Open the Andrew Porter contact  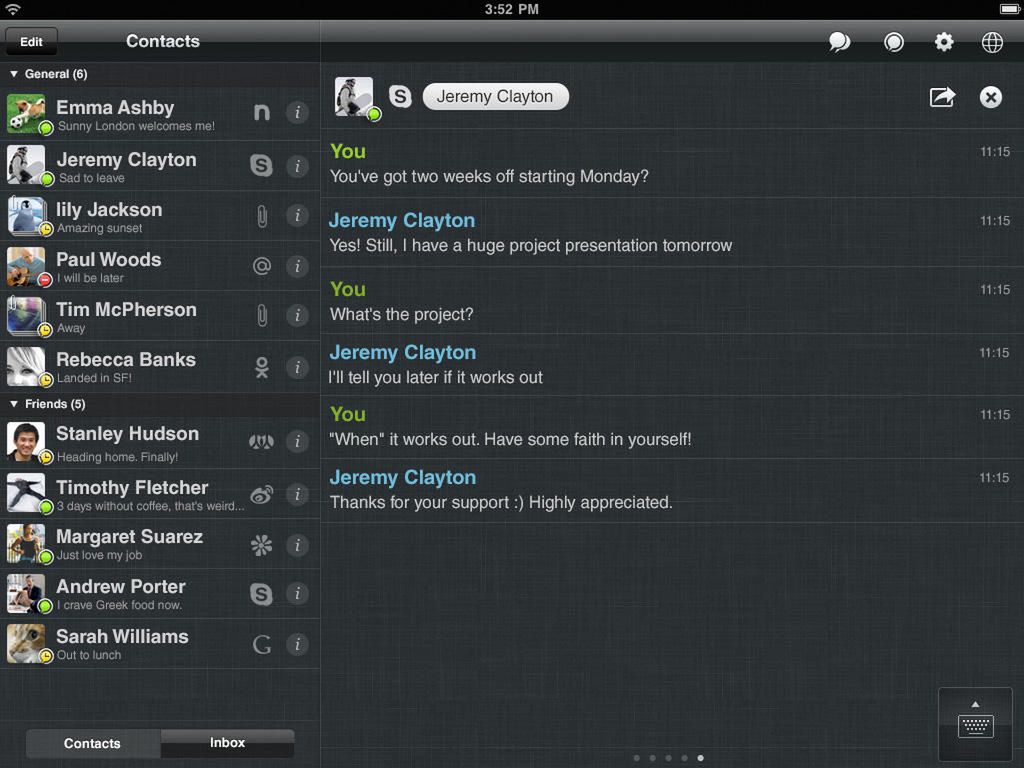click(160, 594)
